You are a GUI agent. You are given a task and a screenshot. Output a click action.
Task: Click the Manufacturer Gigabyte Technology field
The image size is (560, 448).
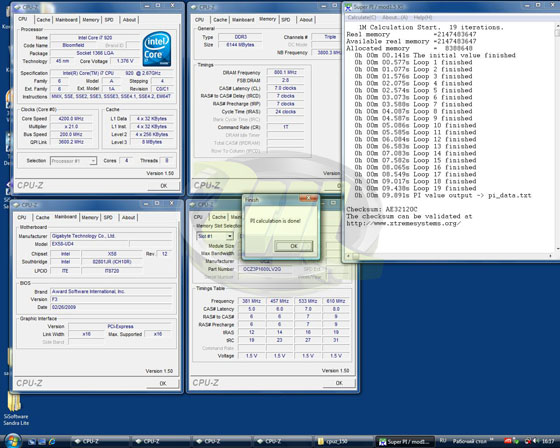(x=111, y=236)
